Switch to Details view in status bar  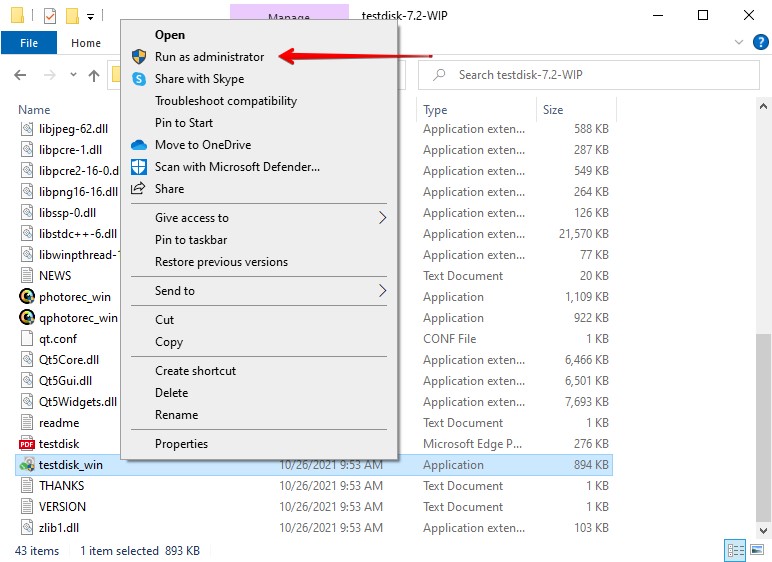(736, 550)
